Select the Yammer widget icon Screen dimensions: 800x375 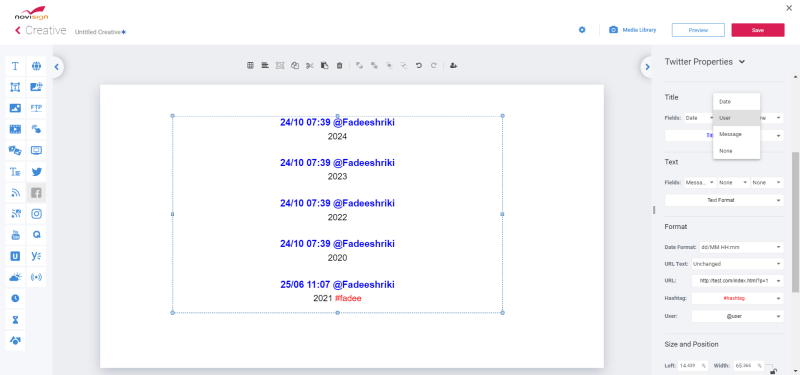[x=36, y=256]
